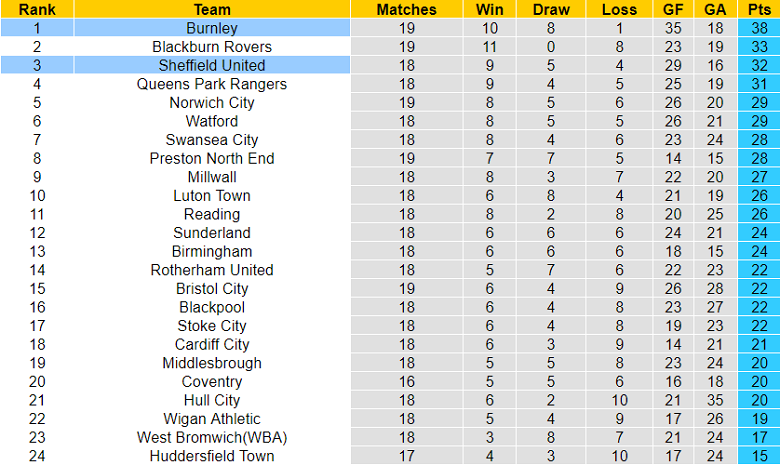This screenshot has height=465, width=780.
Task: Open Wigan Athletic team entry
Action: pyautogui.click(x=212, y=419)
